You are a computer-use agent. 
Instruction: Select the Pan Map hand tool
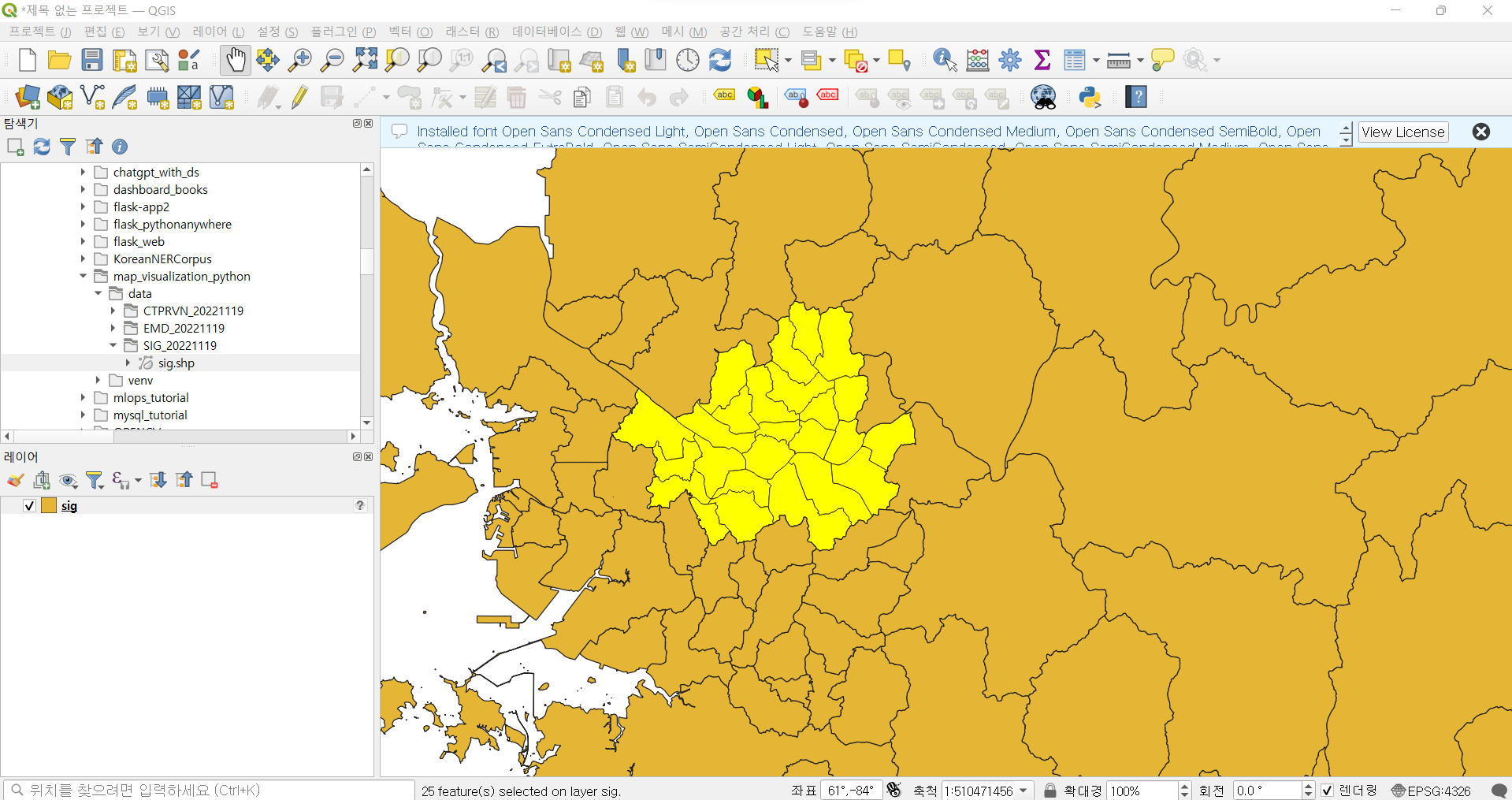(236, 60)
